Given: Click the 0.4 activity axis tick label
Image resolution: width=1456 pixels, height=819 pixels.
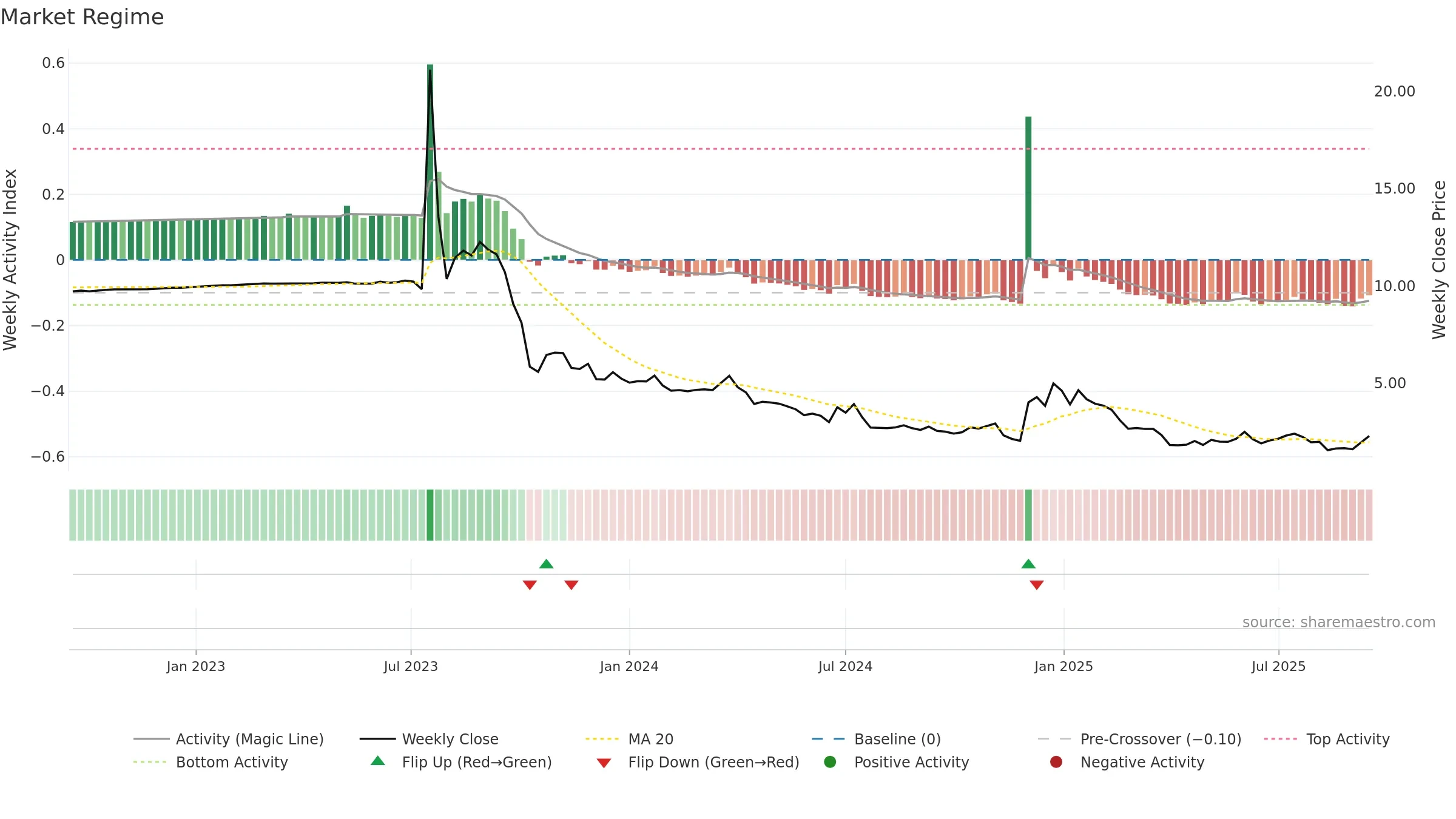Looking at the screenshot, I should 53,129.
